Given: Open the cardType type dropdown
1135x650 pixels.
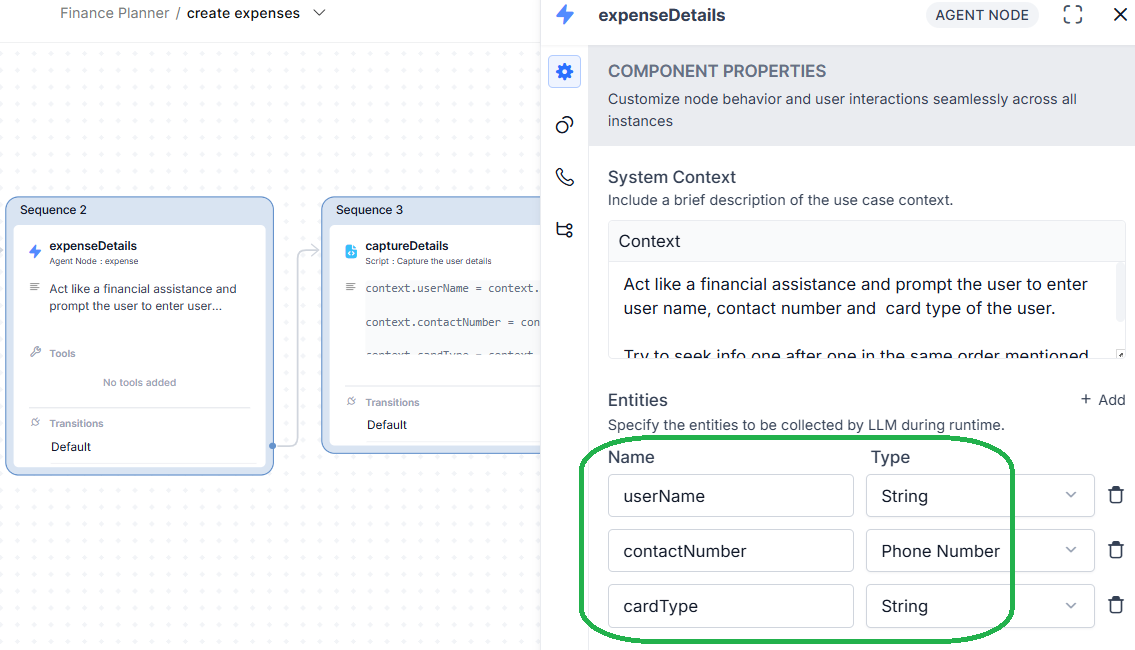Looking at the screenshot, I should (x=979, y=606).
